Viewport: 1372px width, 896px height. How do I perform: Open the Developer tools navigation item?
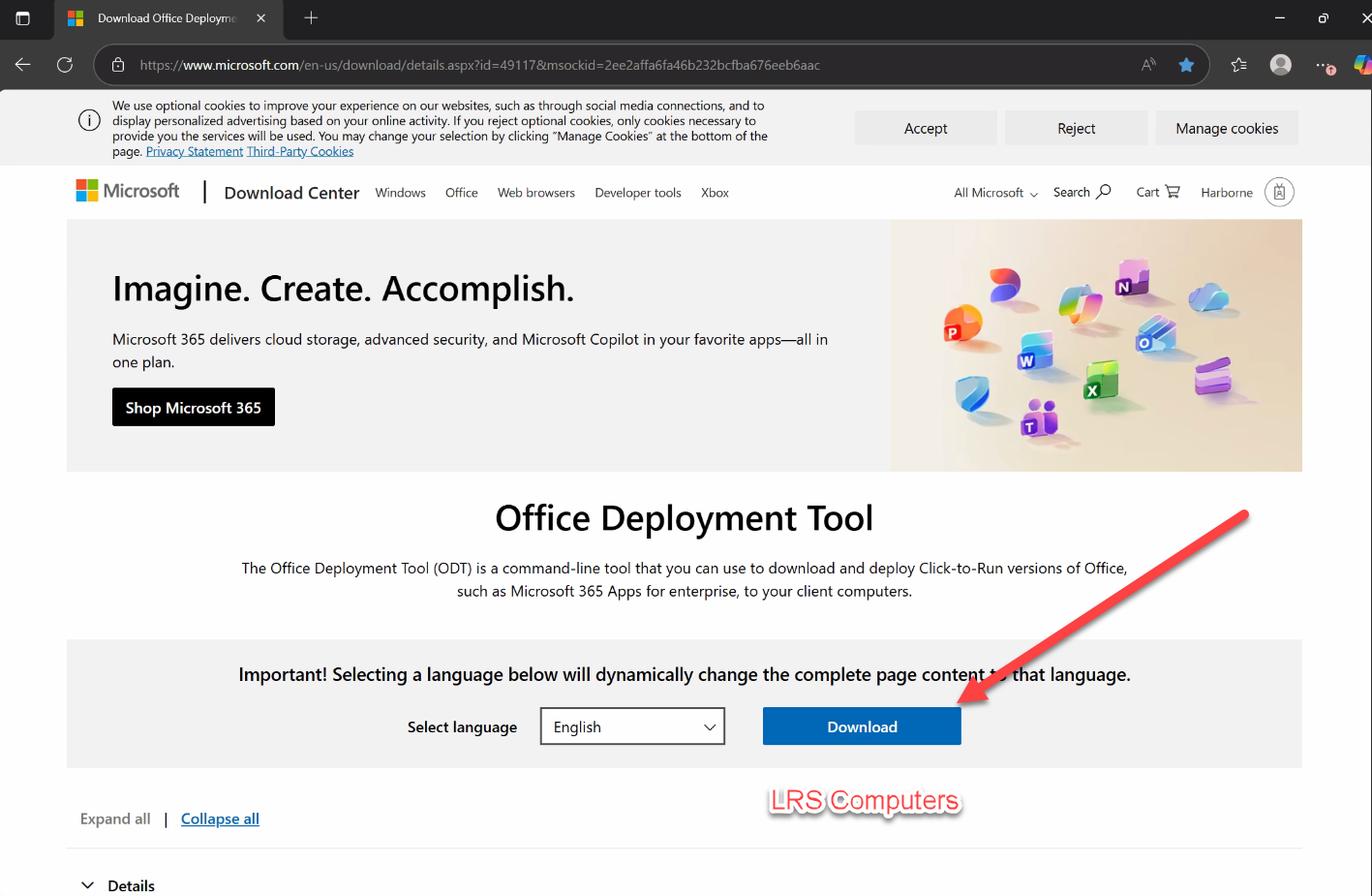click(638, 193)
